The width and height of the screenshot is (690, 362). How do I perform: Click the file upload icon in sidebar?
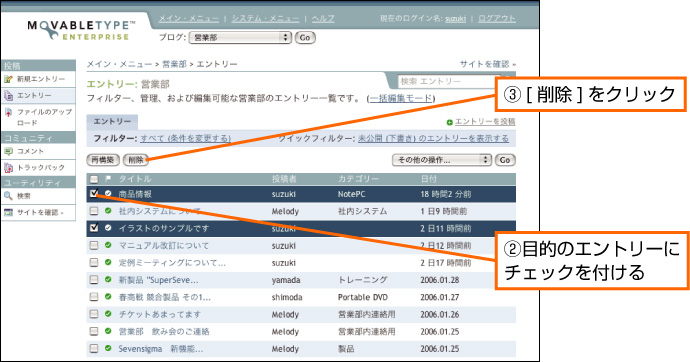click(x=8, y=112)
